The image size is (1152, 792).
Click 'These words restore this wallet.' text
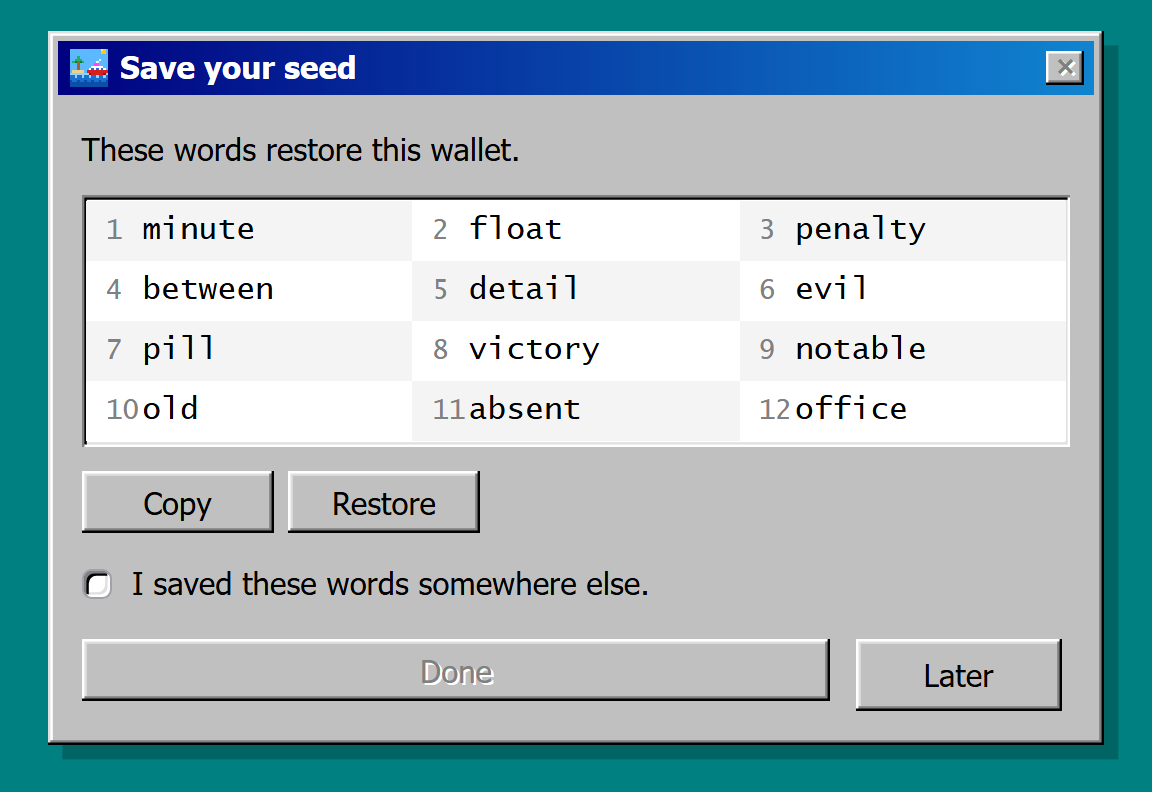[300, 150]
